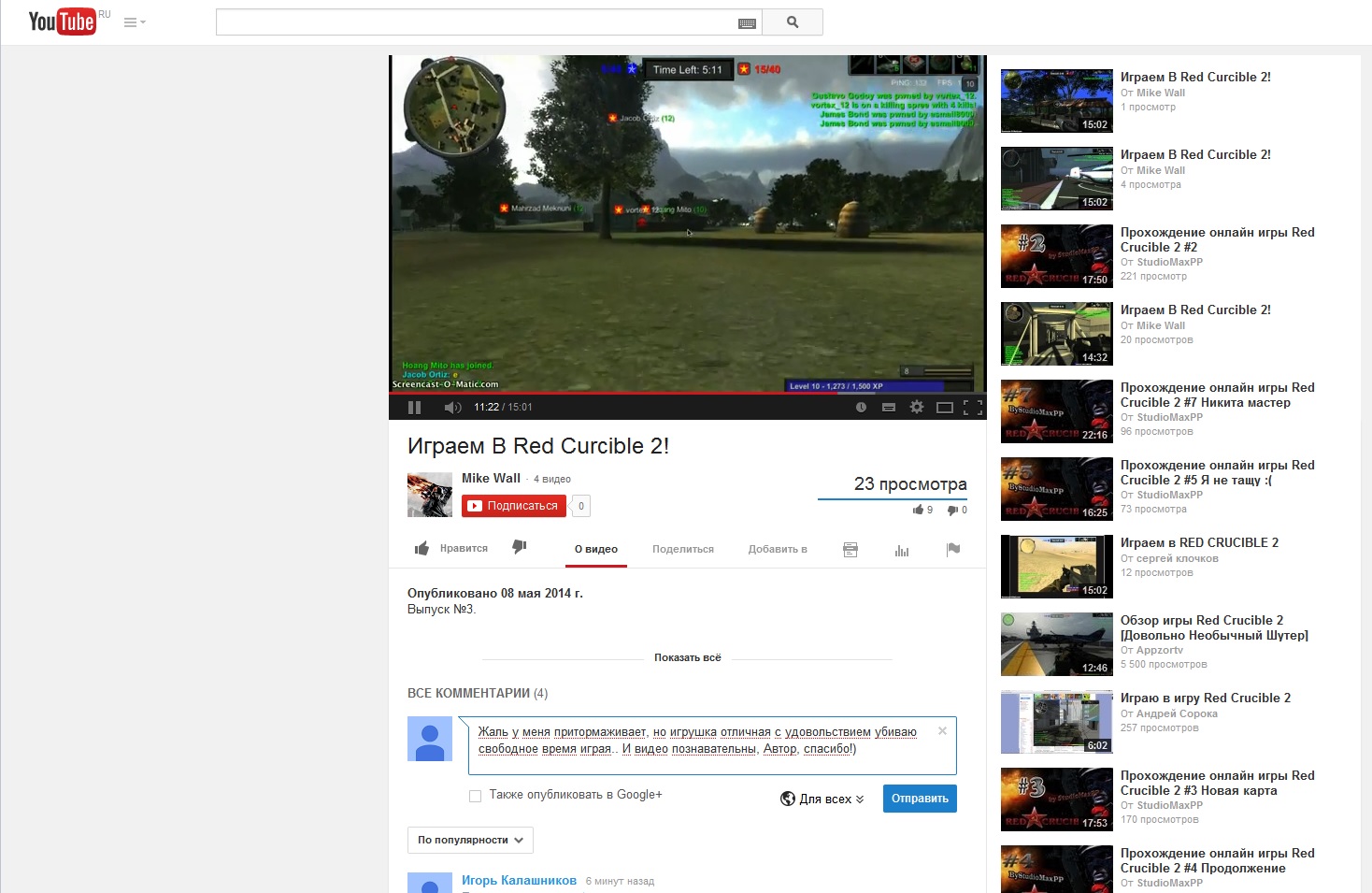1372x893 pixels.
Task: Click the 4 видео channel count
Action: [552, 479]
